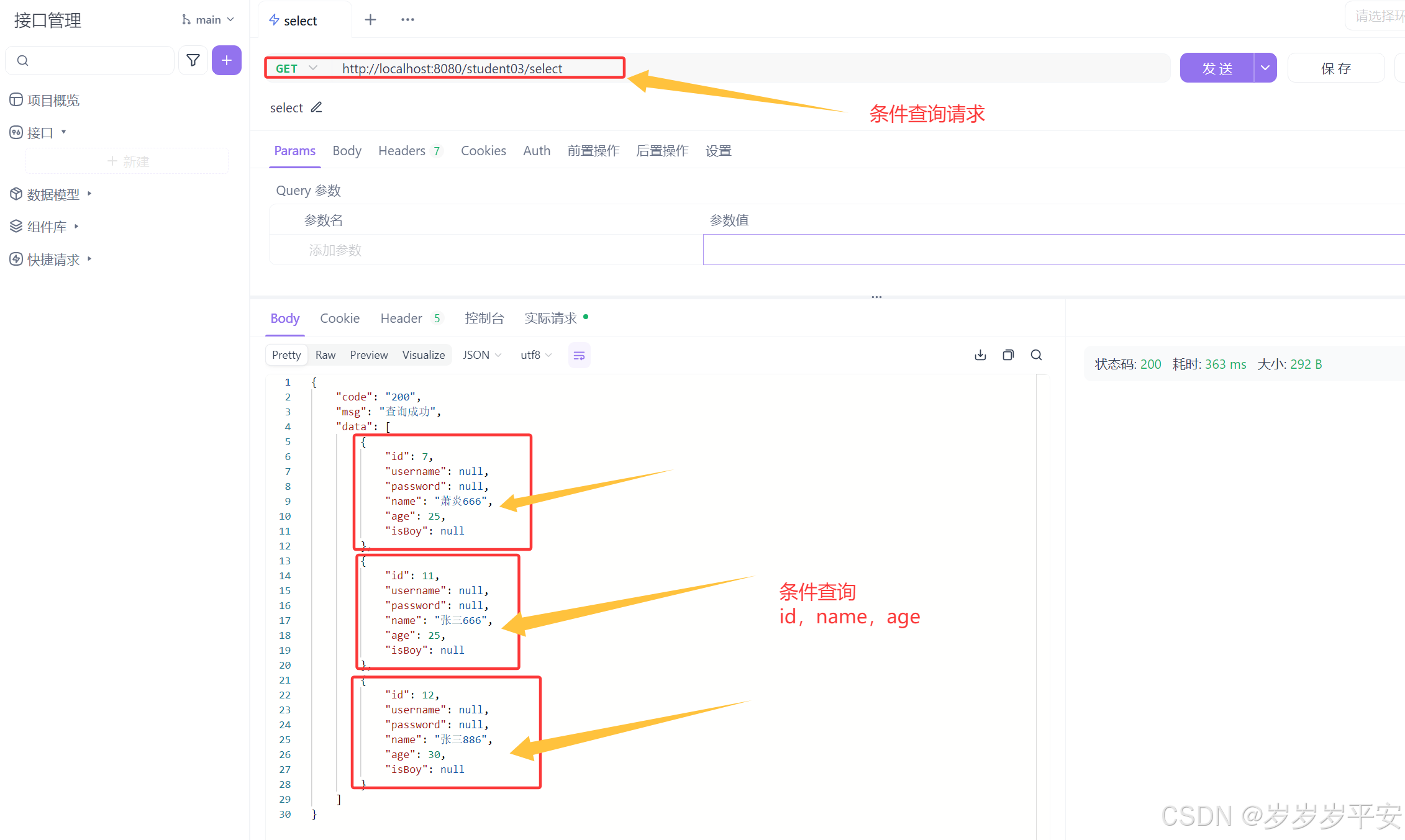The height and width of the screenshot is (840, 1405).
Task: Click the git branch icon beside main
Action: pos(186,20)
